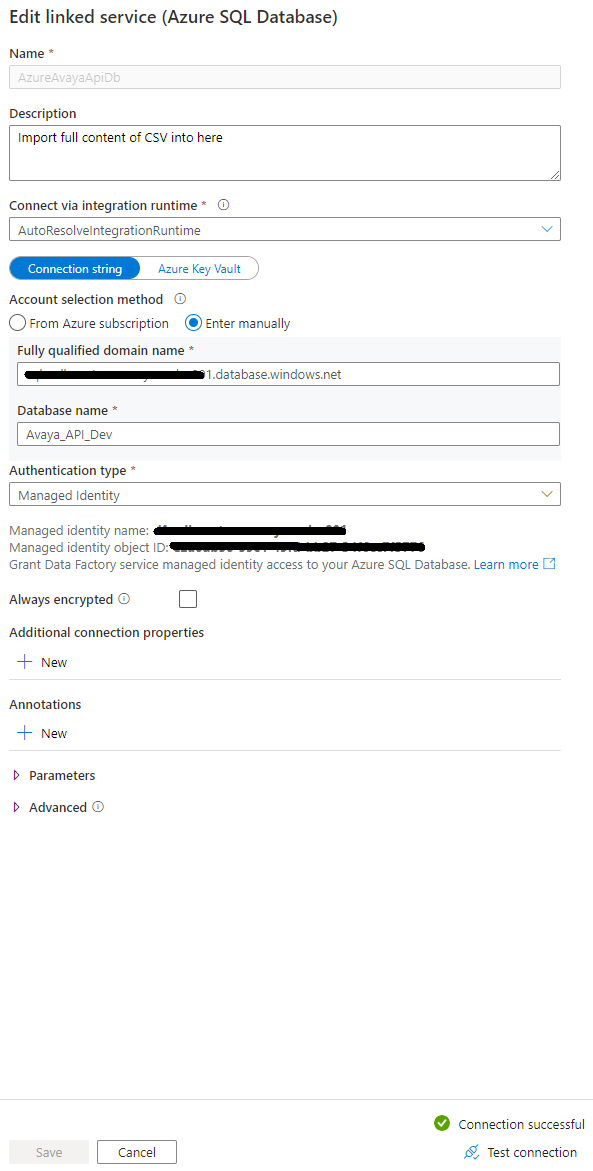This screenshot has height=1171, width=593.
Task: Click the Cancel button
Action: [x=136, y=1151]
